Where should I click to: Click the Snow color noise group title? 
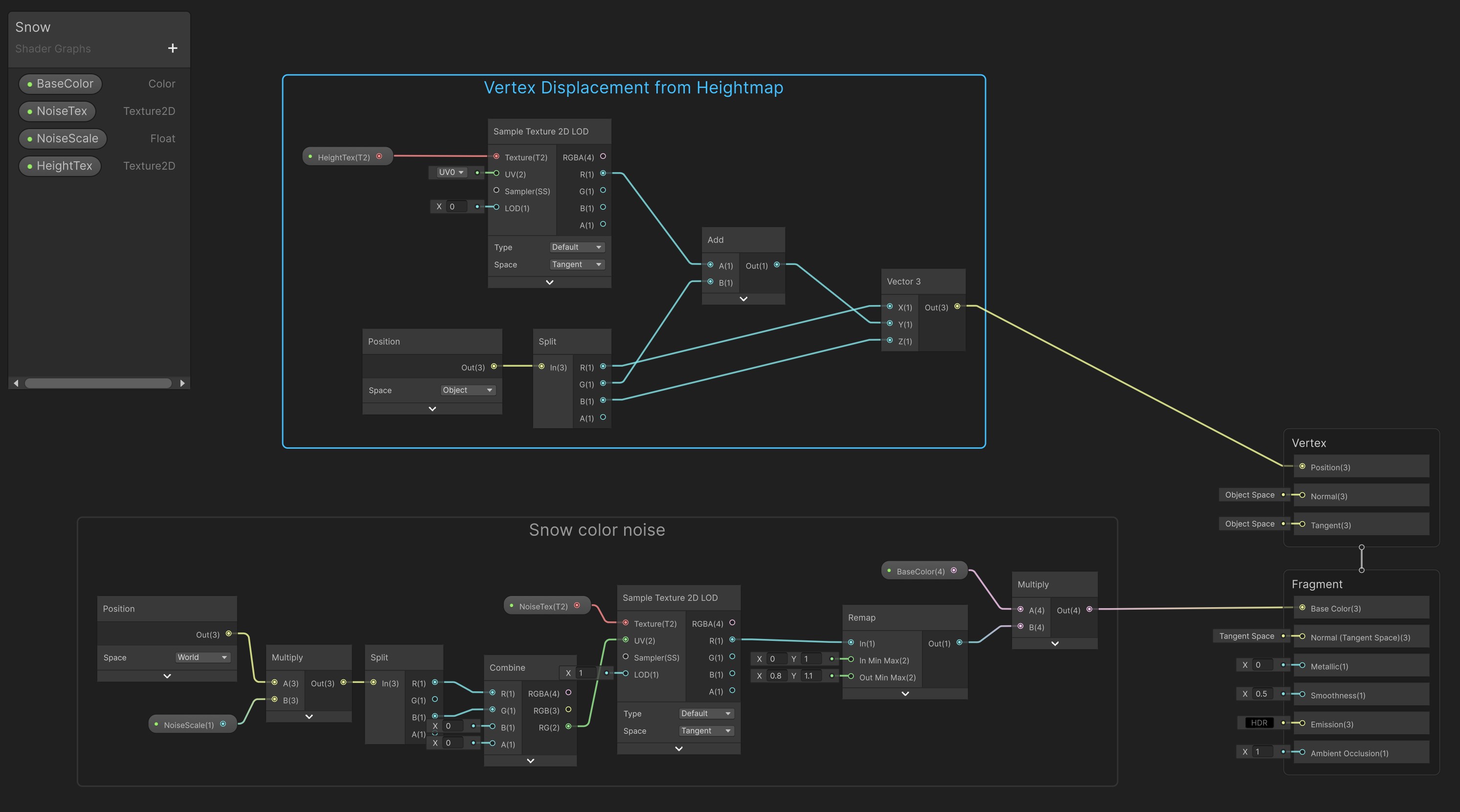tap(596, 530)
